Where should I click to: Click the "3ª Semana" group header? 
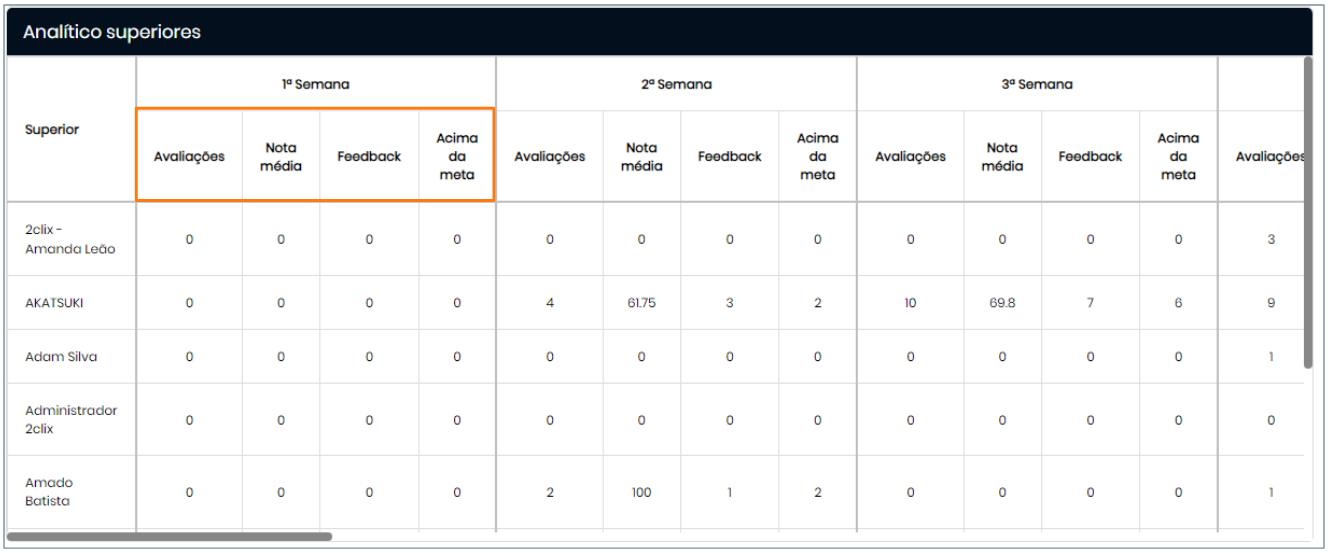coord(1037,85)
